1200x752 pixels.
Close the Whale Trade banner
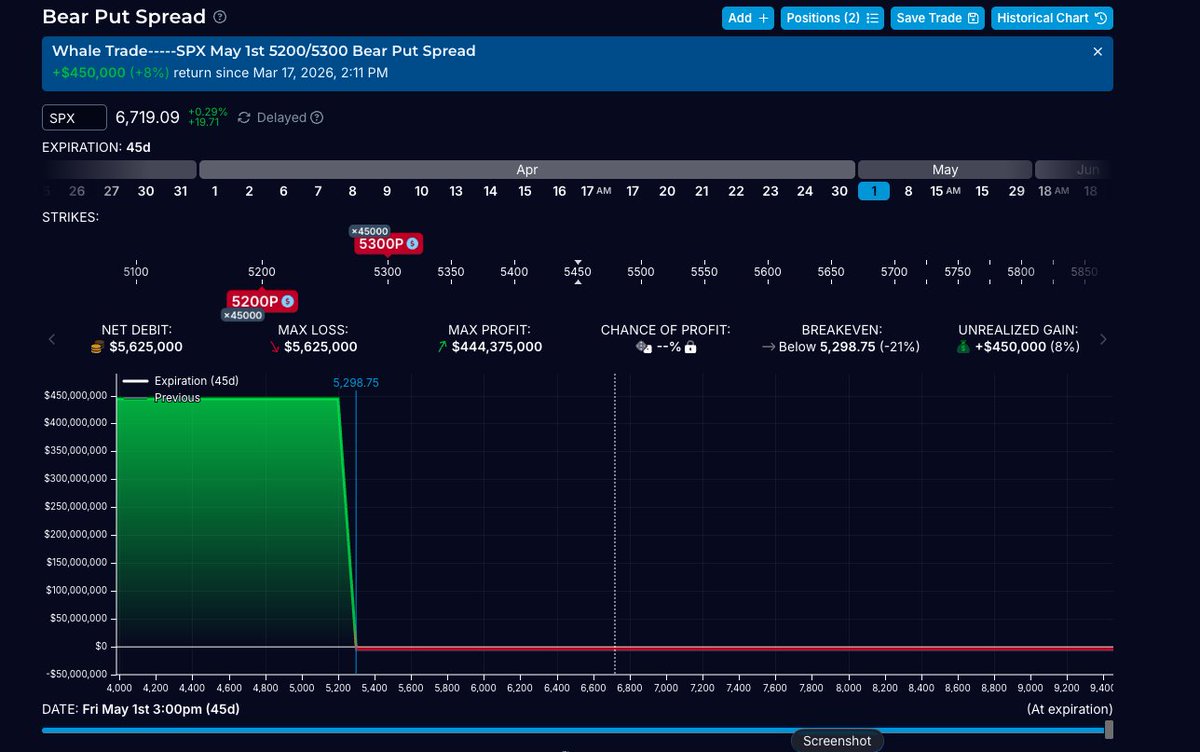coord(1097,51)
